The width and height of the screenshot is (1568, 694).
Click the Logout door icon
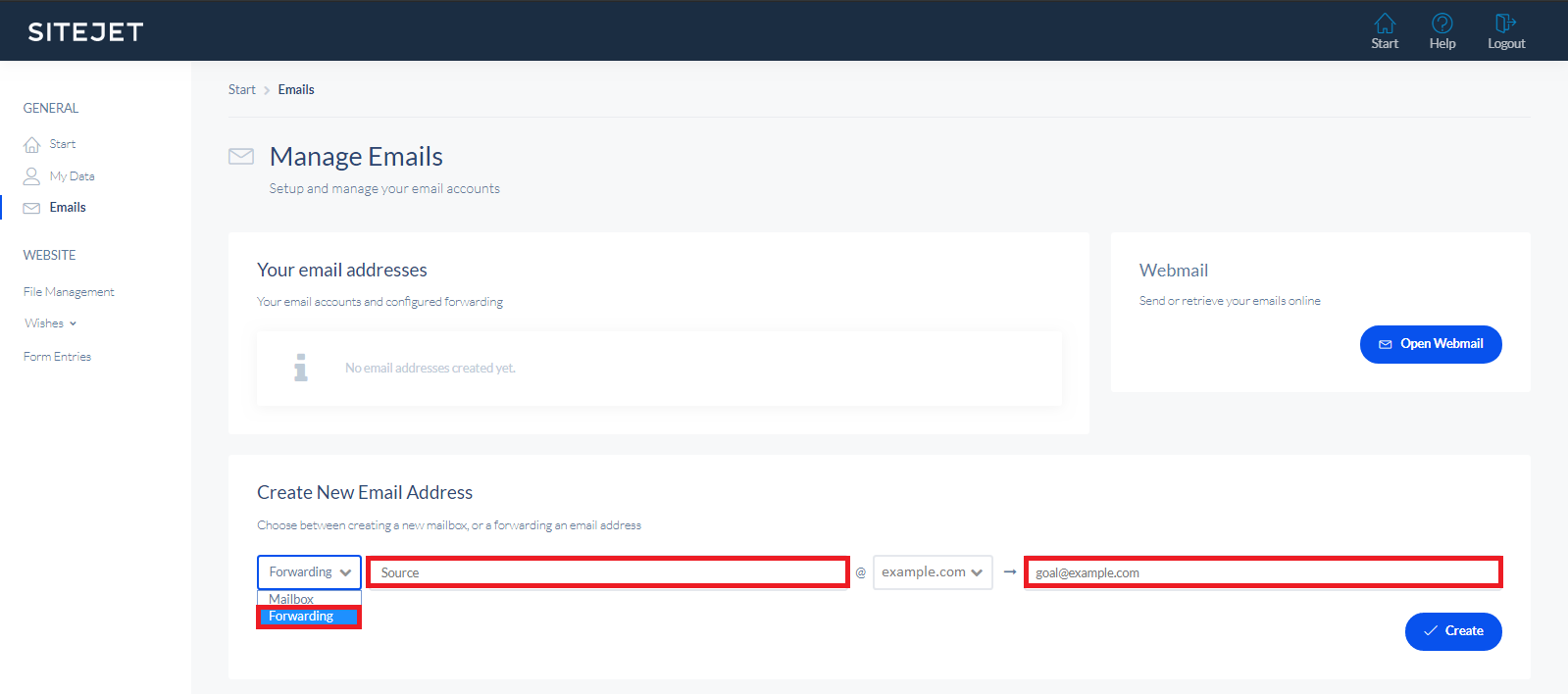click(1505, 24)
